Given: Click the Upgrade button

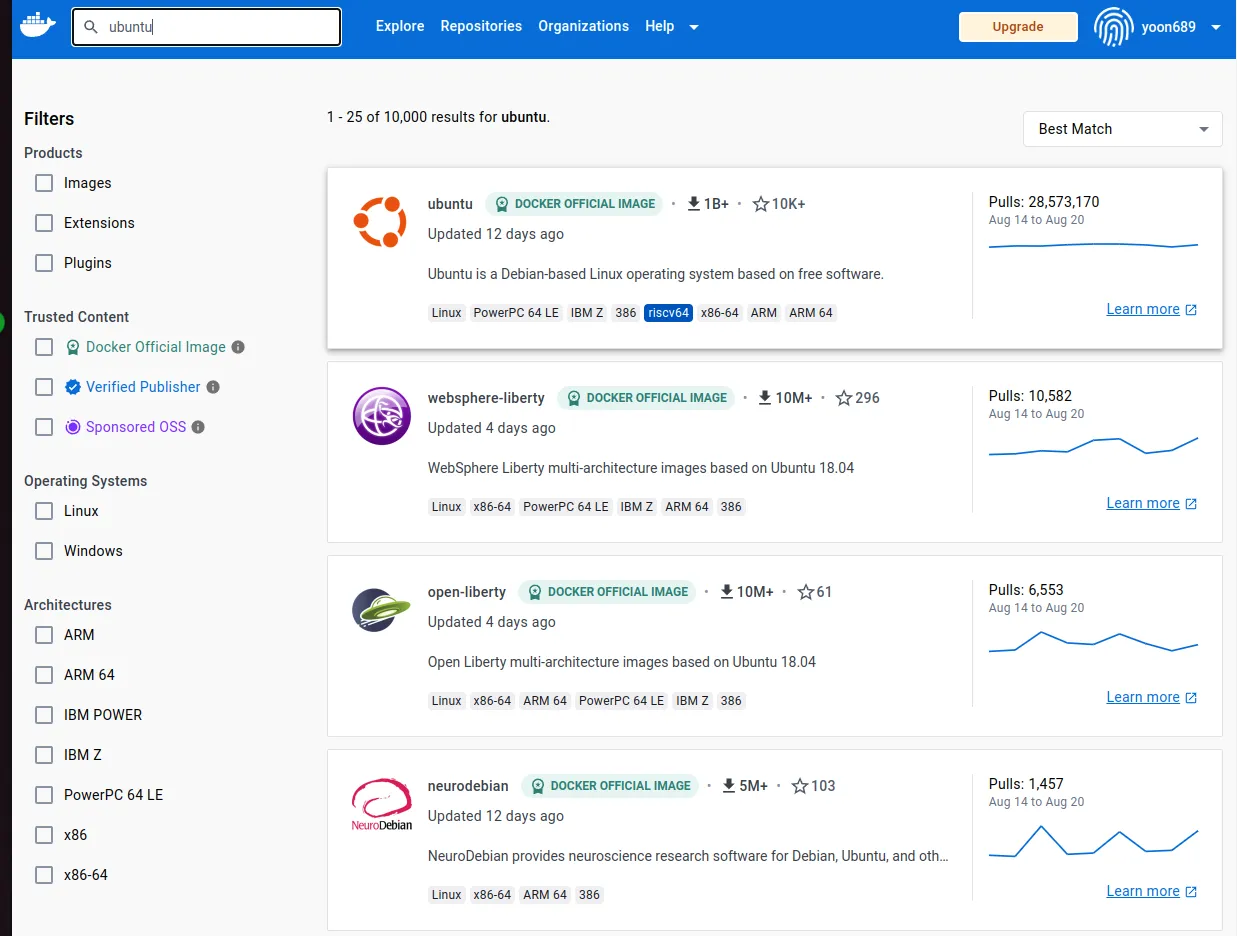Looking at the screenshot, I should pyautogui.click(x=1018, y=27).
